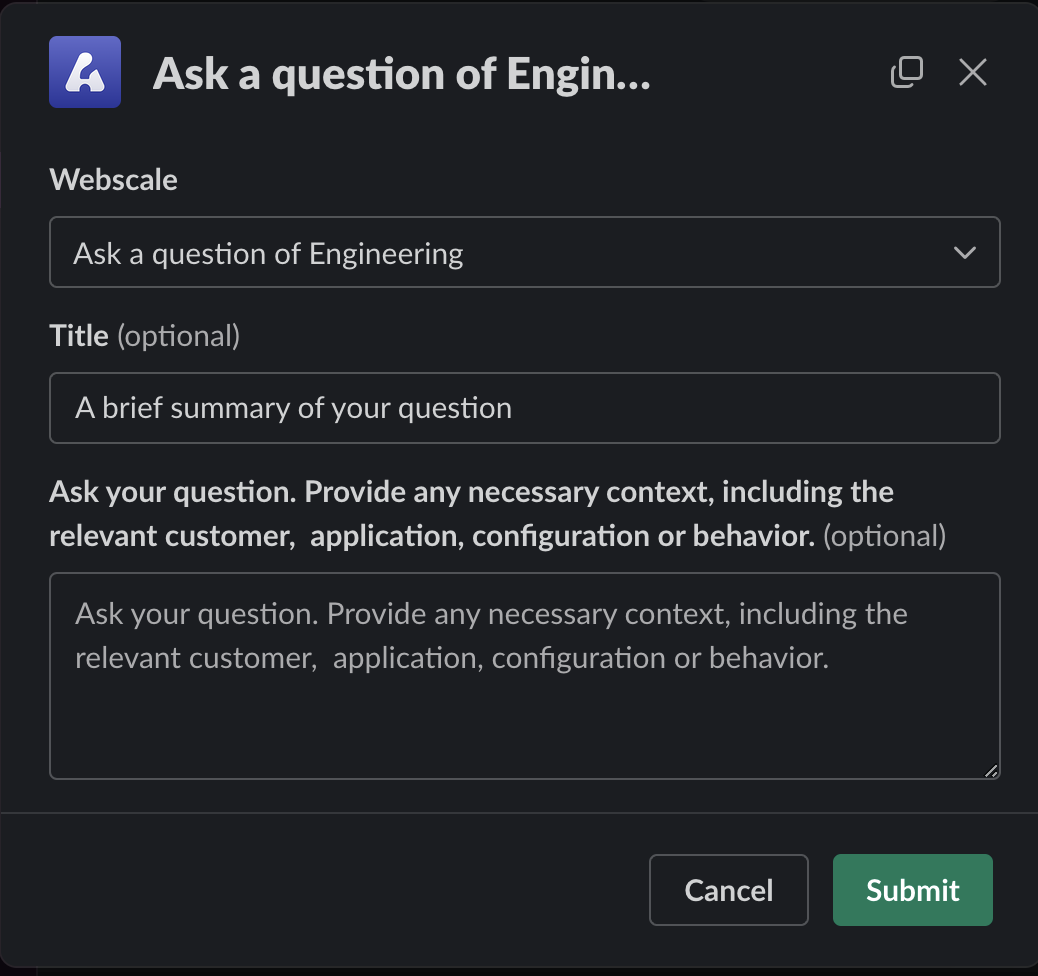Click the word 'Engineering' in the dropdown

386,254
